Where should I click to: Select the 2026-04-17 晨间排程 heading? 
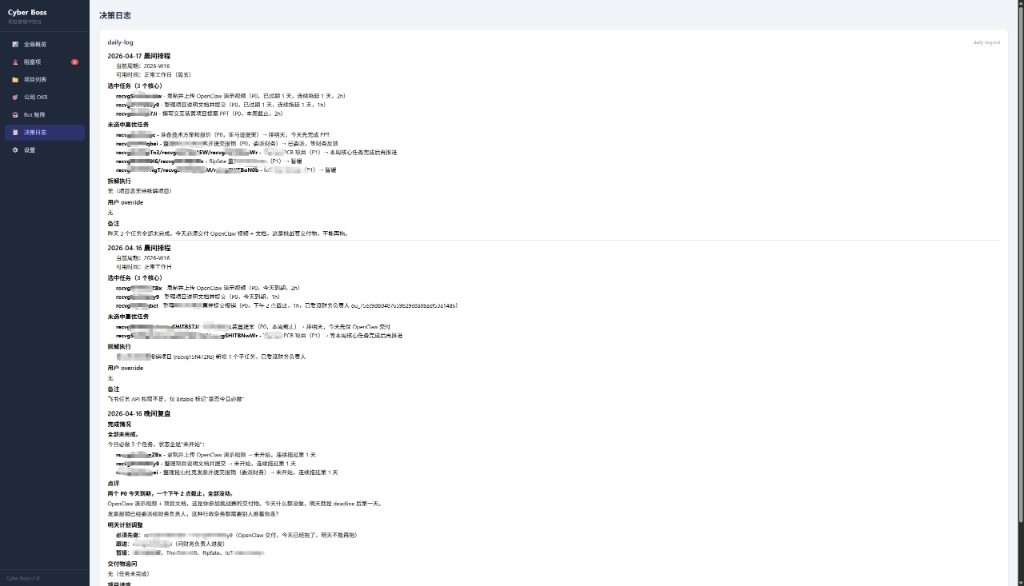(139, 56)
